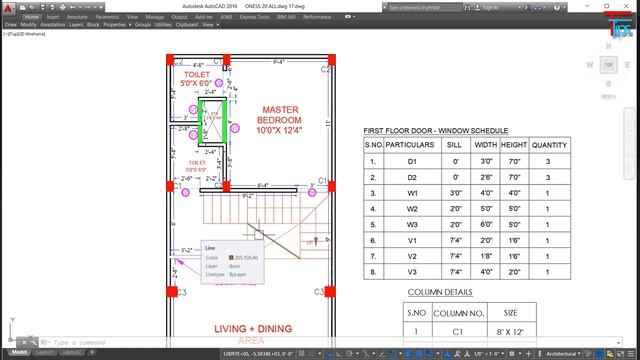This screenshot has height=360, width=640.
Task: Open the Draw panel title
Action: (x=11, y=25)
